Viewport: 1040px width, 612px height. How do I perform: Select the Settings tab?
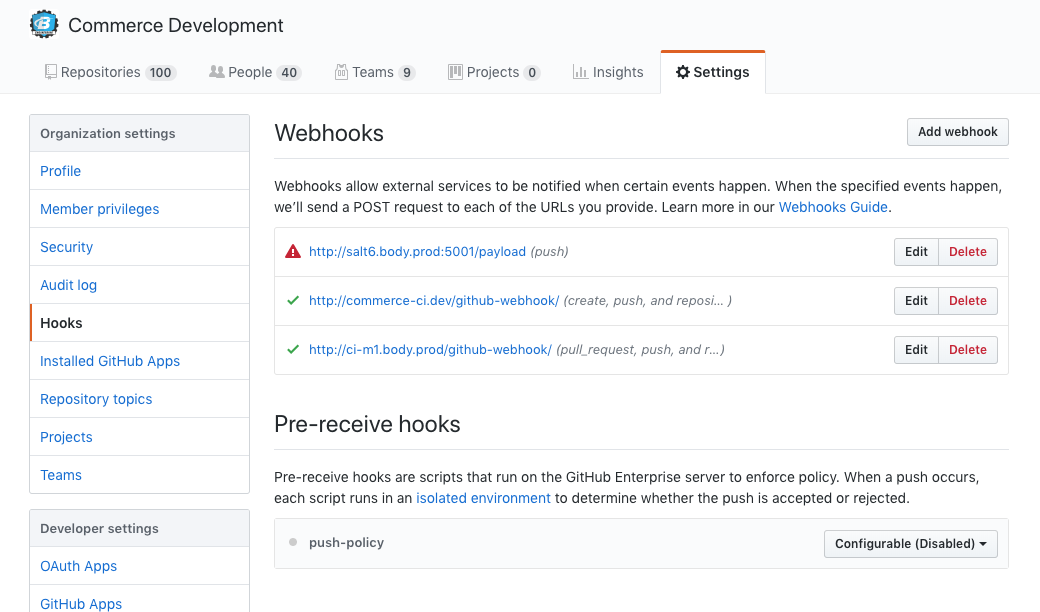tap(713, 72)
